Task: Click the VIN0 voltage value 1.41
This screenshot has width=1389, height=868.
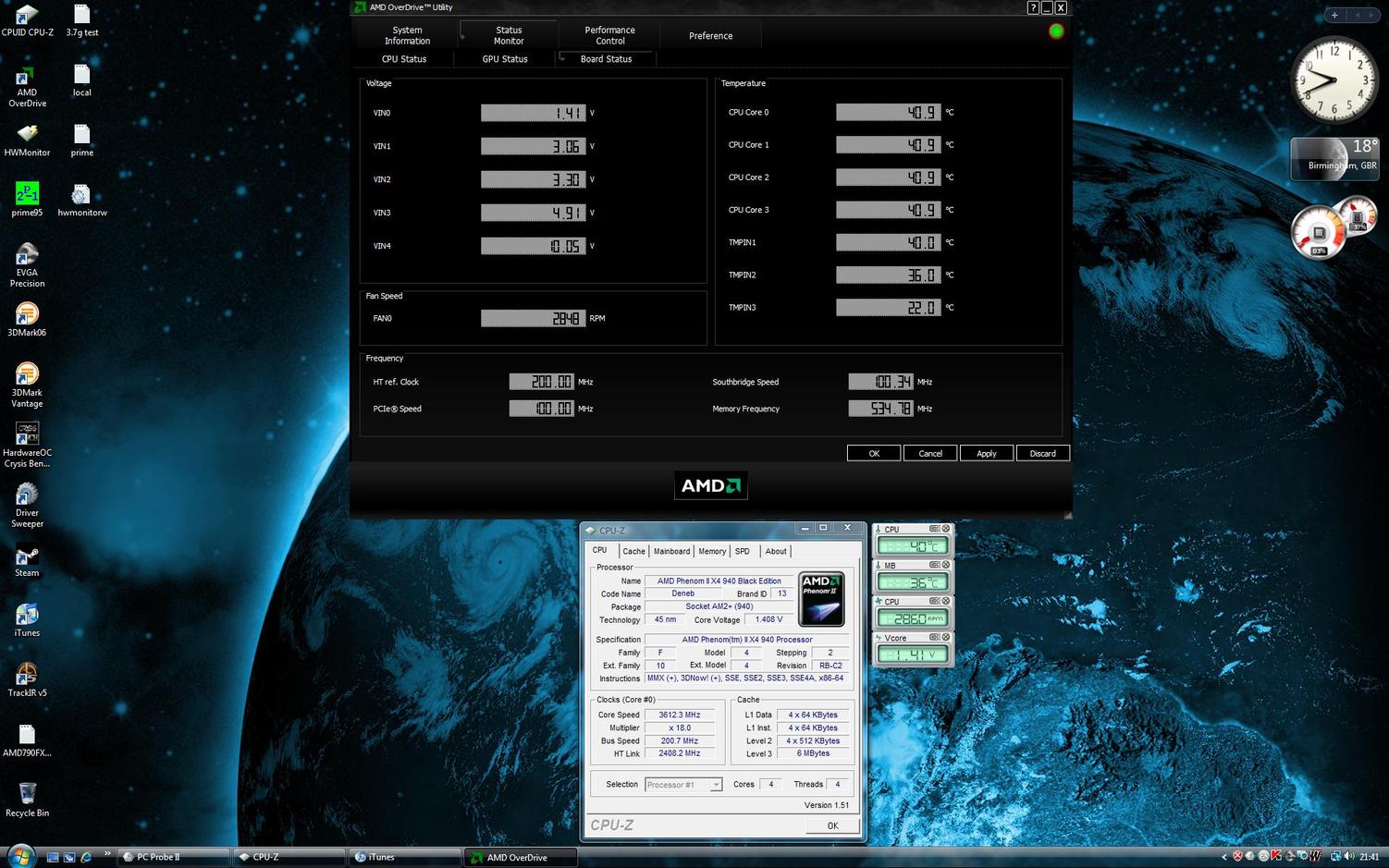Action: click(x=533, y=113)
